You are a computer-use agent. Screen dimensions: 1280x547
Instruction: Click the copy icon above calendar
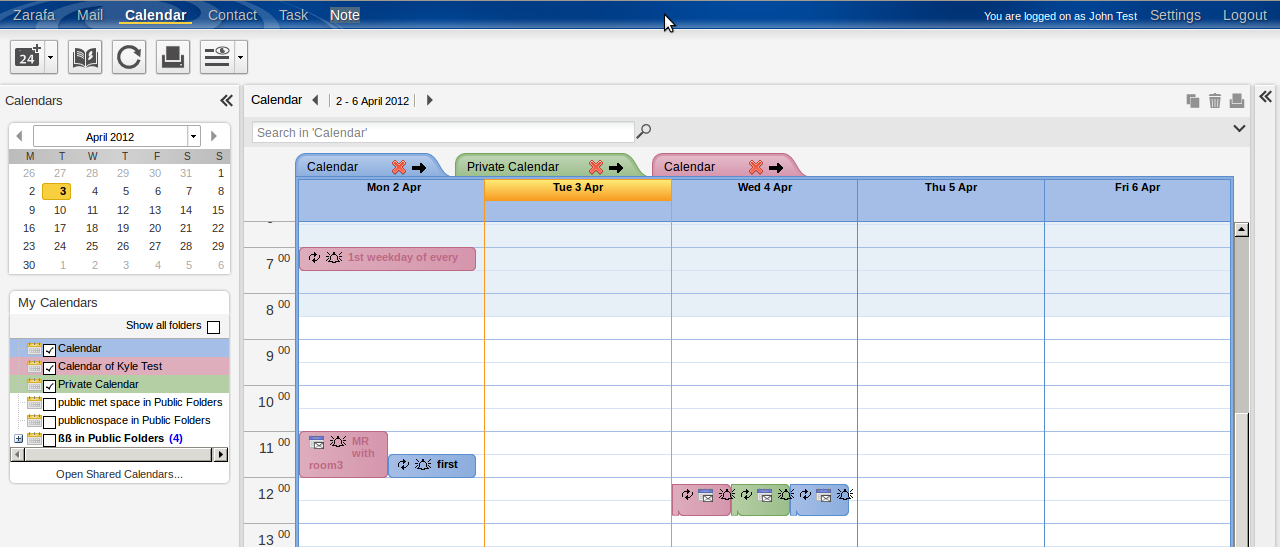point(1193,100)
